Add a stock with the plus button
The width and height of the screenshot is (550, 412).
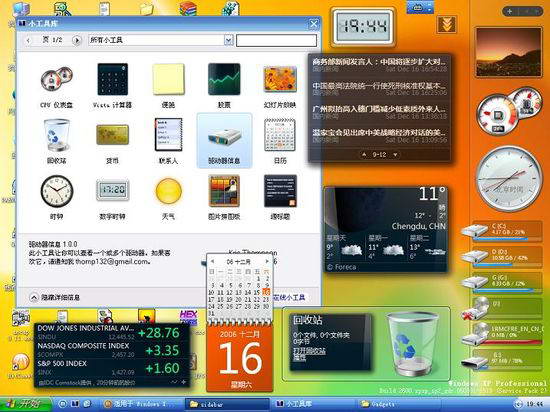(x=184, y=382)
